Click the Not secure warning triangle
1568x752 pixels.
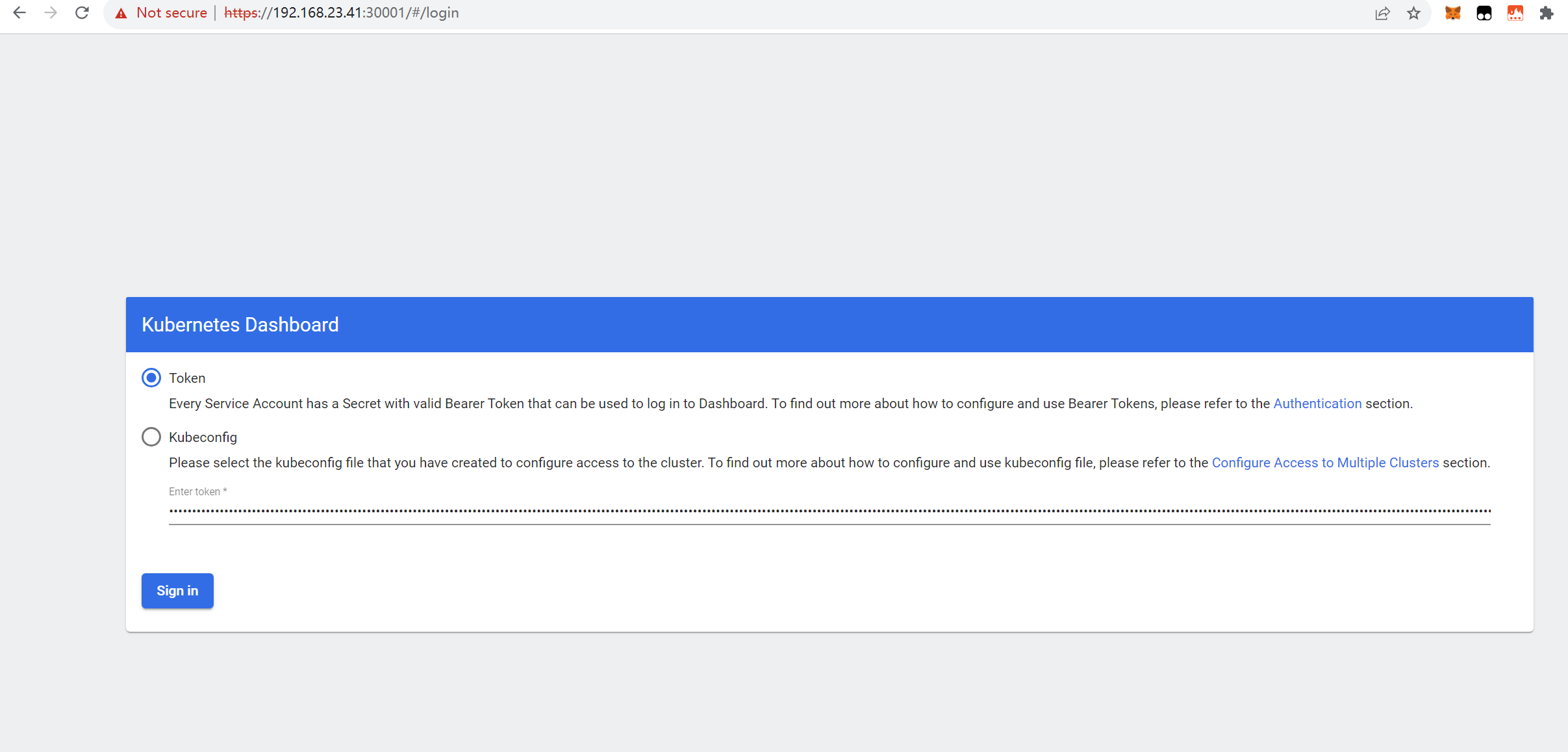(121, 14)
